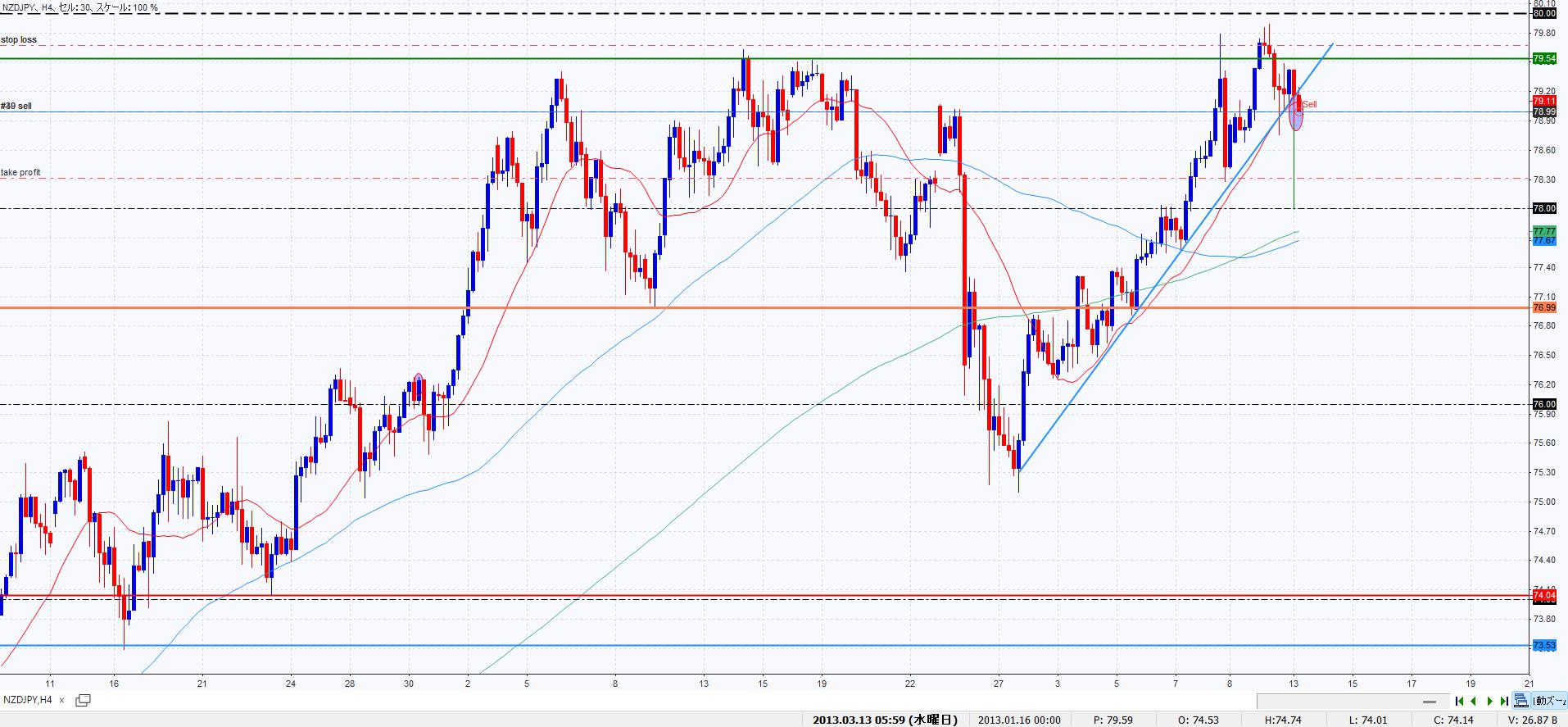
Task: Jump to latest bar with end arrow
Action: (x=1504, y=701)
